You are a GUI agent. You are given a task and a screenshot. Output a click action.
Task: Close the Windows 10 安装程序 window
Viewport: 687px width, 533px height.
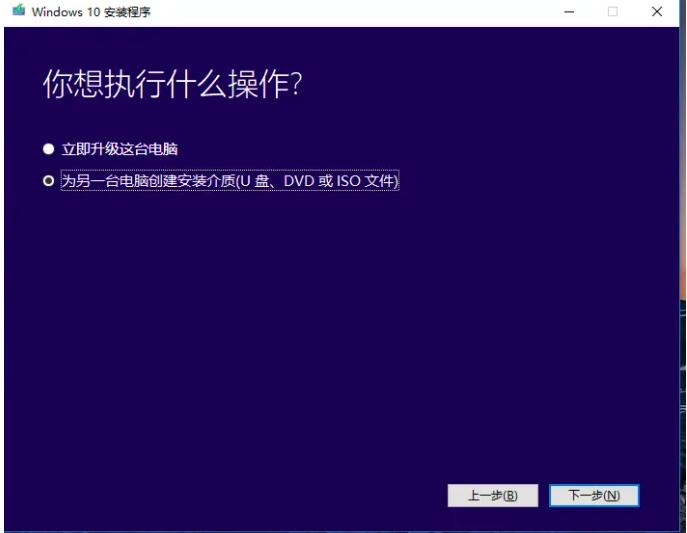point(656,11)
